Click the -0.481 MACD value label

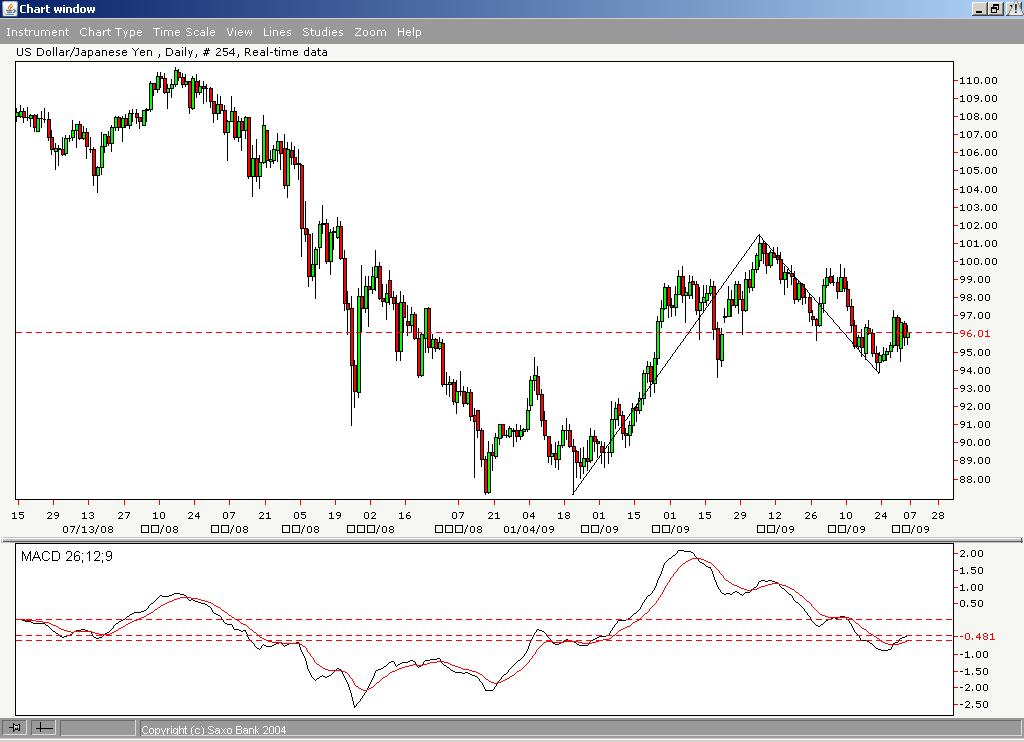coord(976,636)
